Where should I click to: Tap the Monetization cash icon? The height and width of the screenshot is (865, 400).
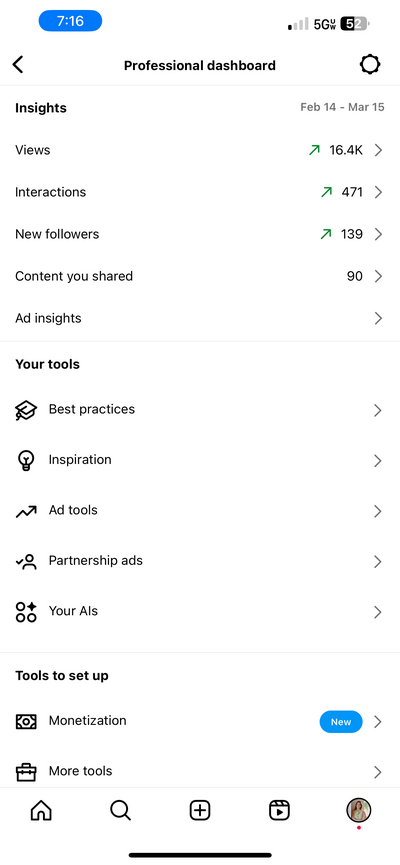[26, 721]
